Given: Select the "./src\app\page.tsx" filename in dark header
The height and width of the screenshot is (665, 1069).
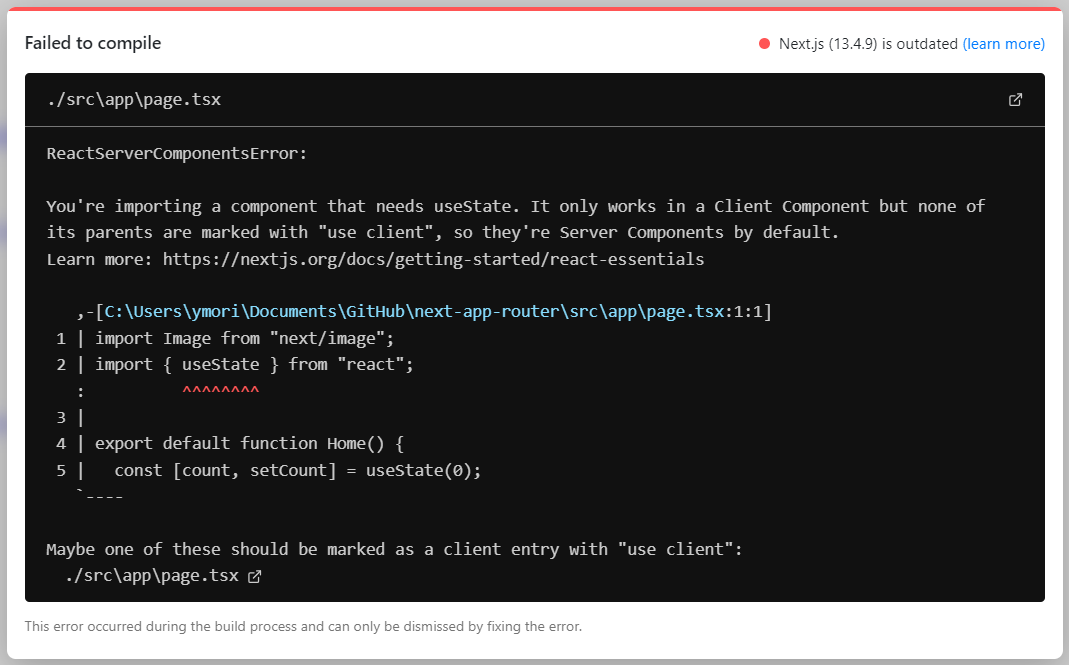Looking at the screenshot, I should click(132, 99).
